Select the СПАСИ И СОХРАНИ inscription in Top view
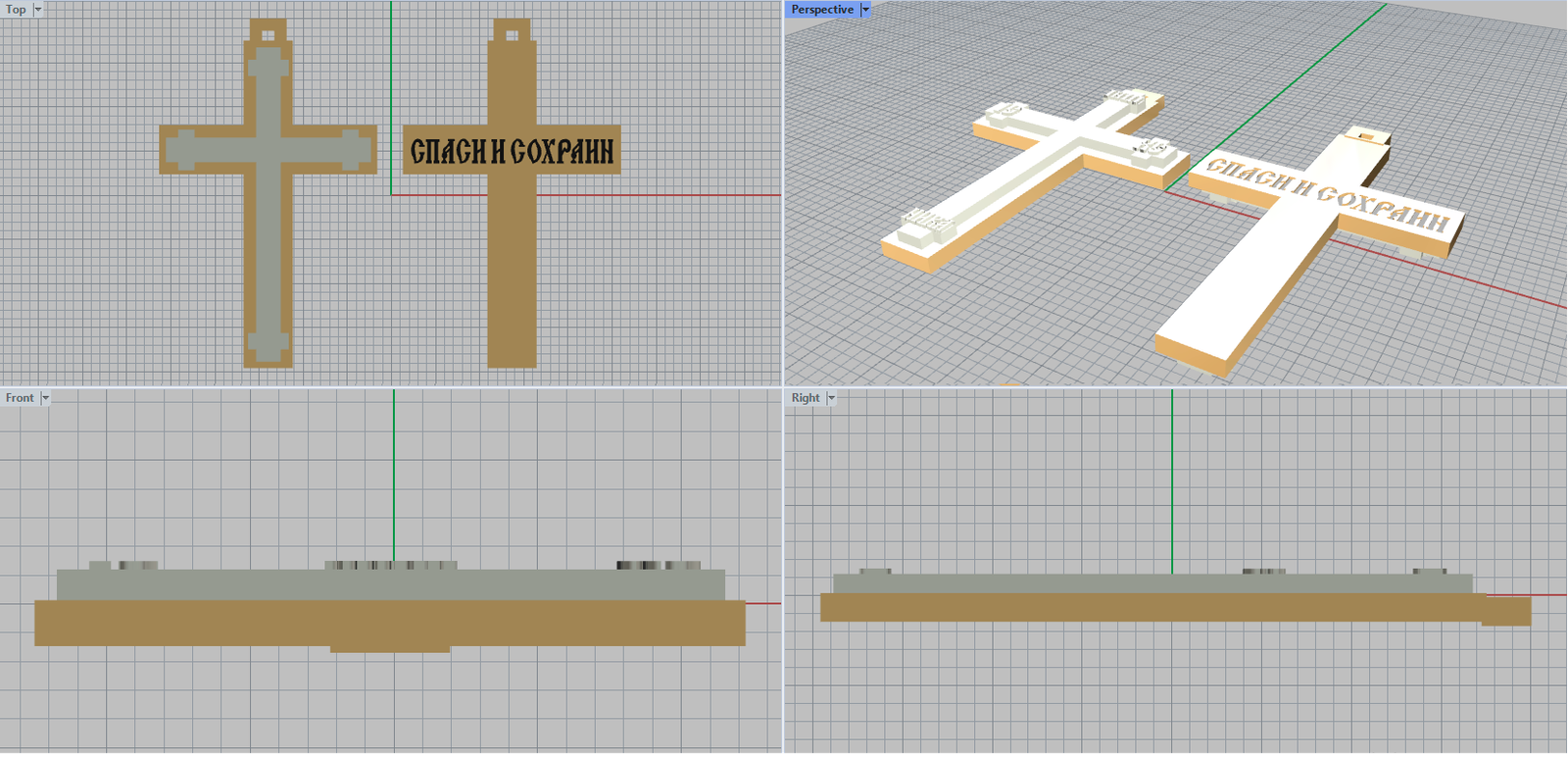1568x757 pixels. point(512,151)
